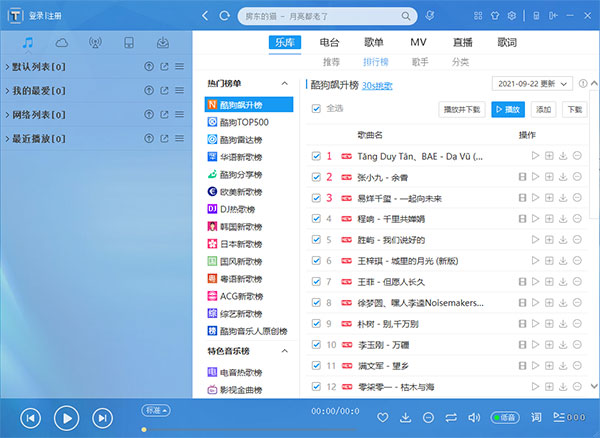
Task: Open the download manager sidebar icon
Action: coord(163,42)
